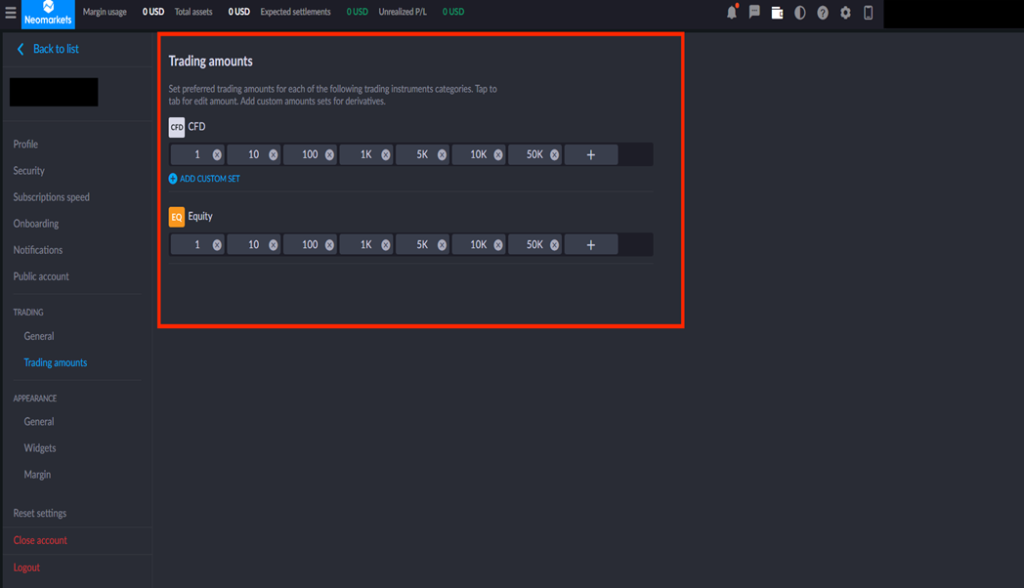Add a new amount to Equity row

[x=590, y=245]
